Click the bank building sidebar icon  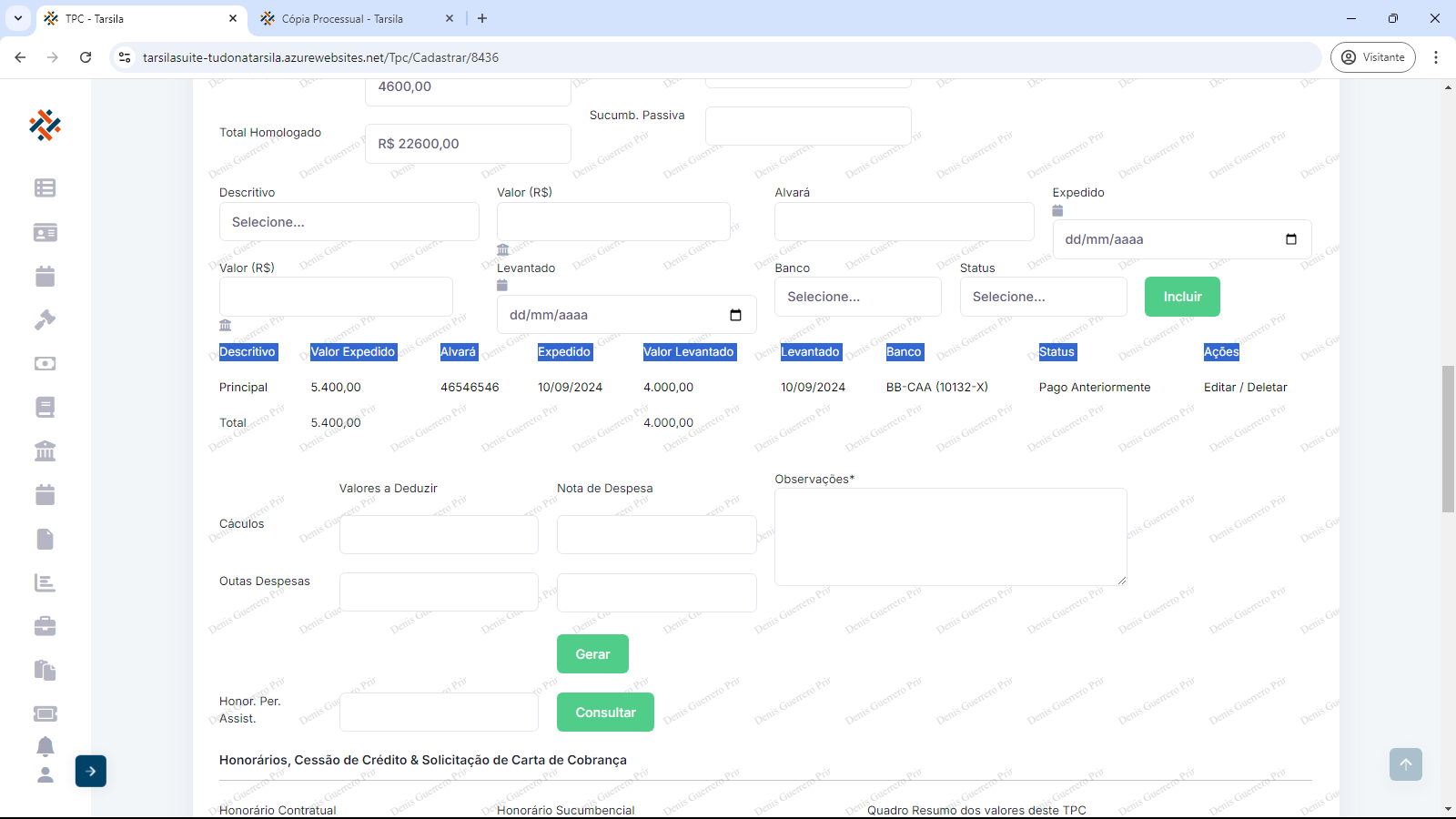coord(45,450)
